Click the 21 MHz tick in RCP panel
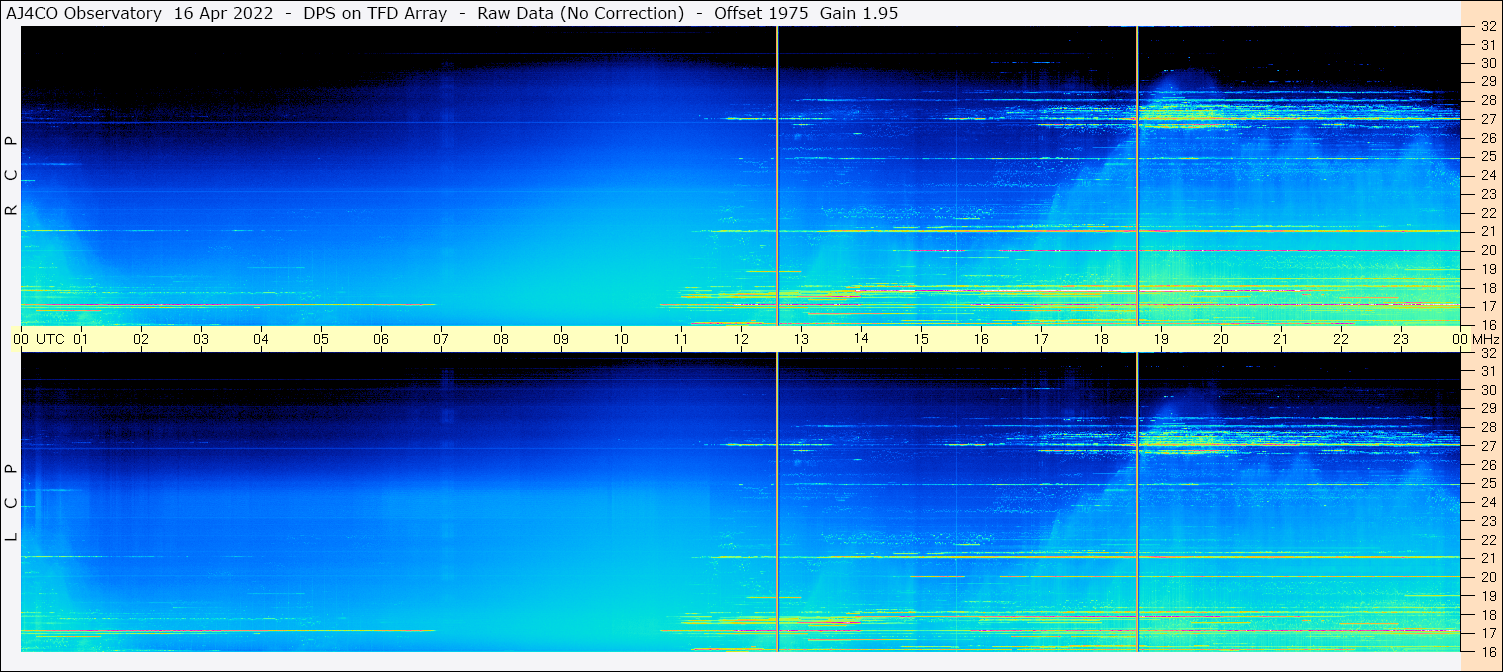The width and height of the screenshot is (1503, 672). click(x=1487, y=232)
